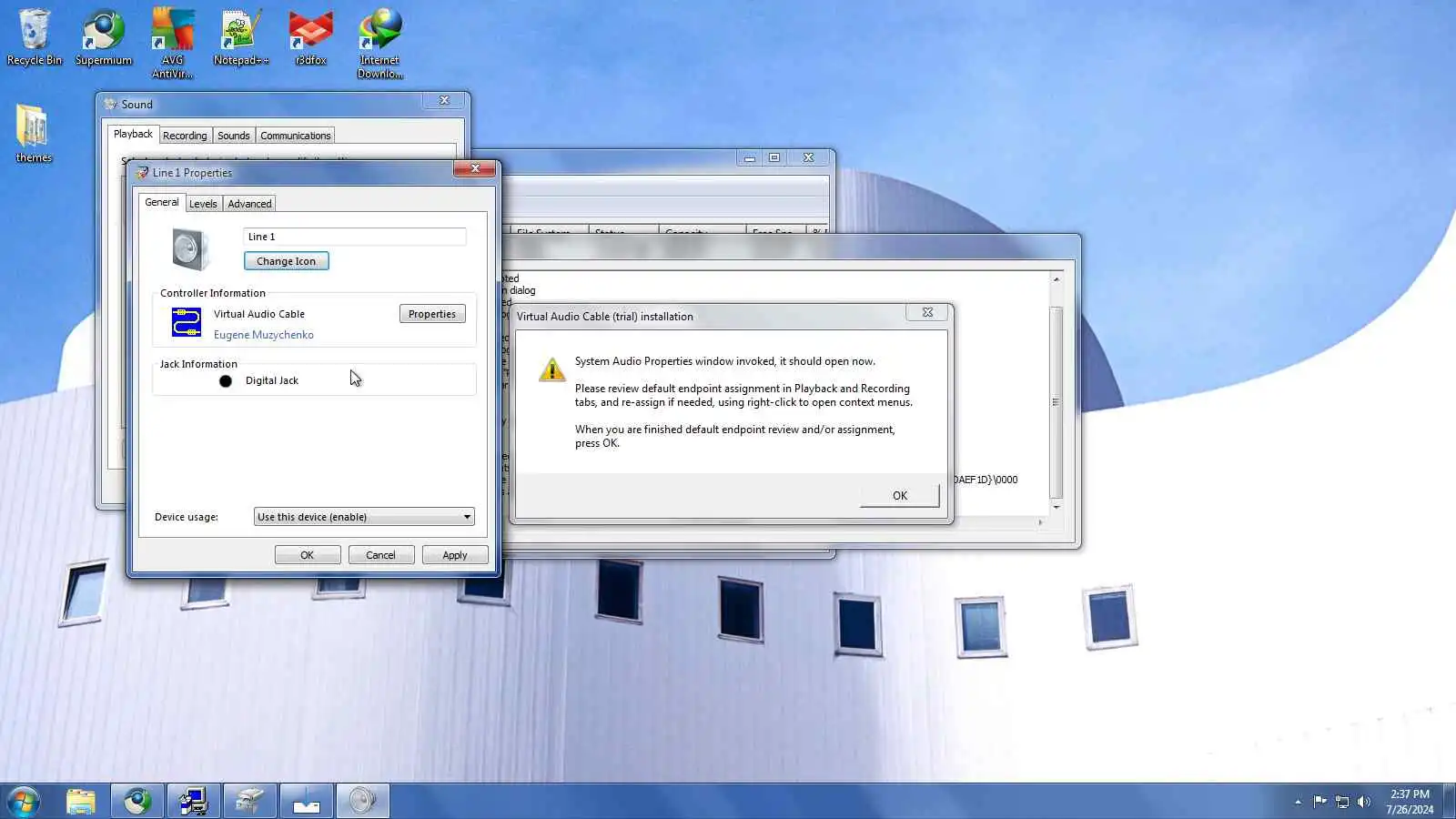Click Apply in Line 1 Properties
Image resolution: width=1456 pixels, height=819 pixels.
455,555
